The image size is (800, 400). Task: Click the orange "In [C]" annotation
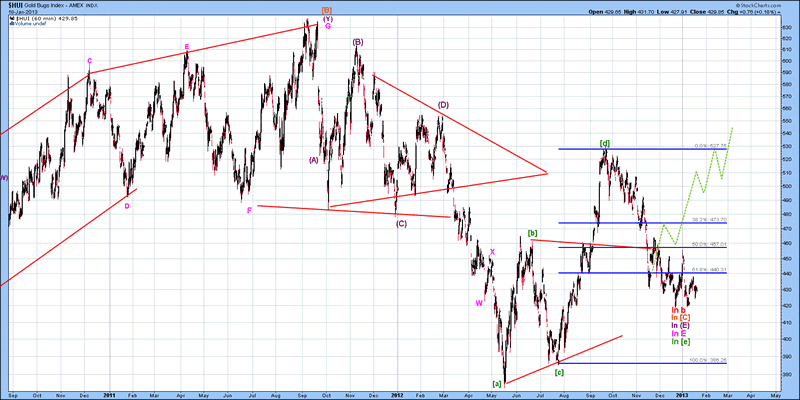tap(681, 317)
